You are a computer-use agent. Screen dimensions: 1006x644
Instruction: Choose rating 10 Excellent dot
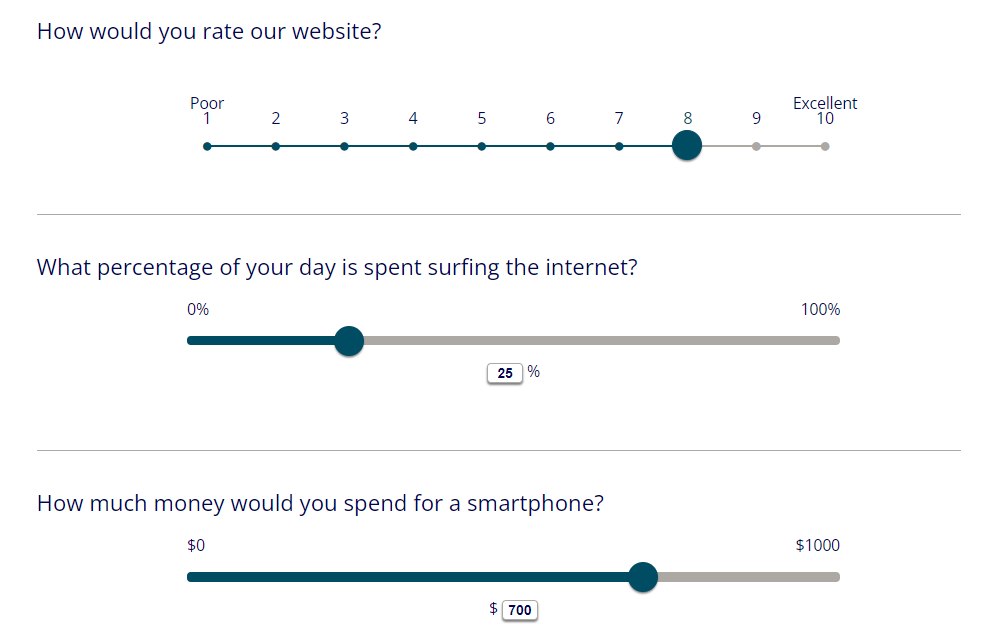825,146
